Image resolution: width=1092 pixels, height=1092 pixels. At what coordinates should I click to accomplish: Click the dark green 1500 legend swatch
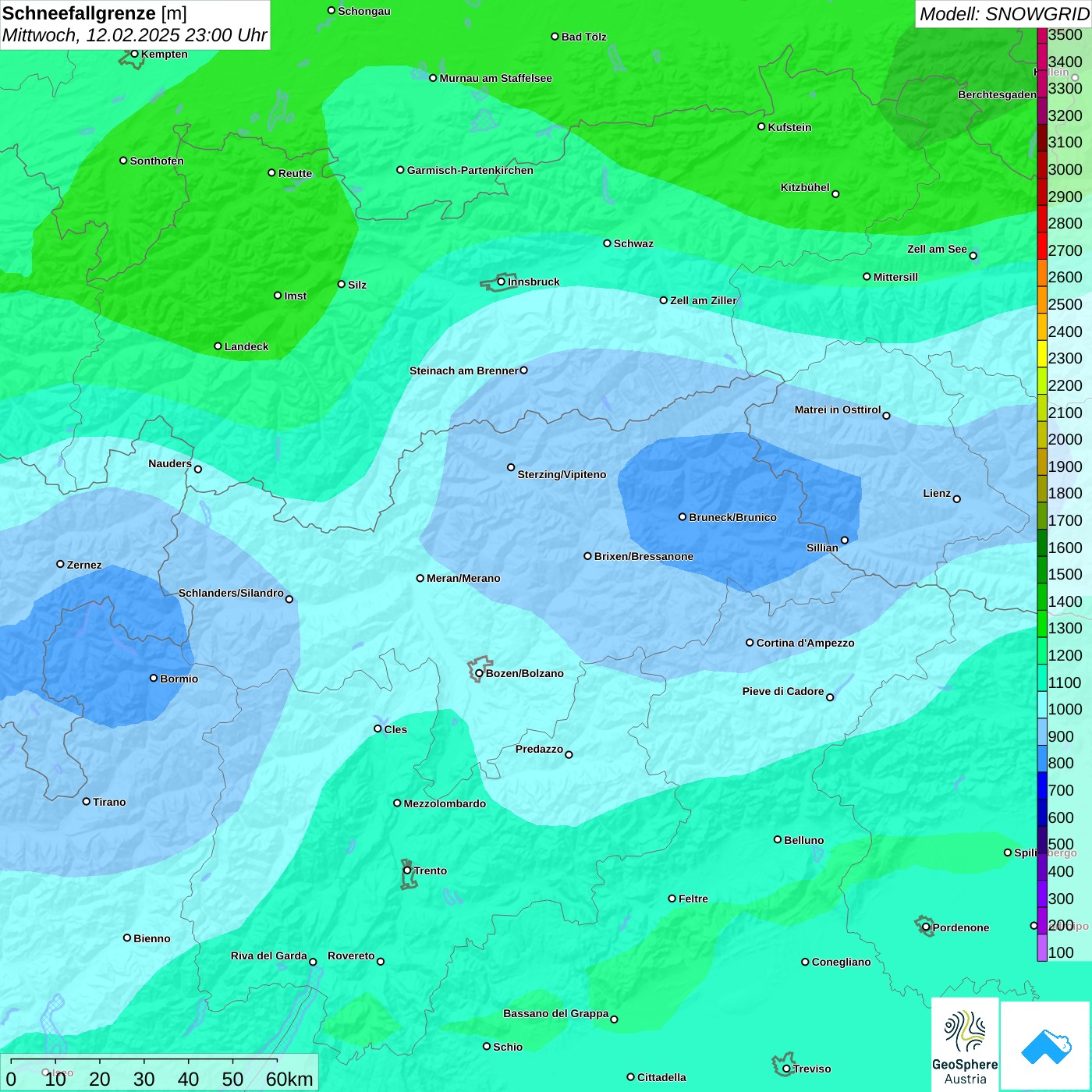point(1042,569)
